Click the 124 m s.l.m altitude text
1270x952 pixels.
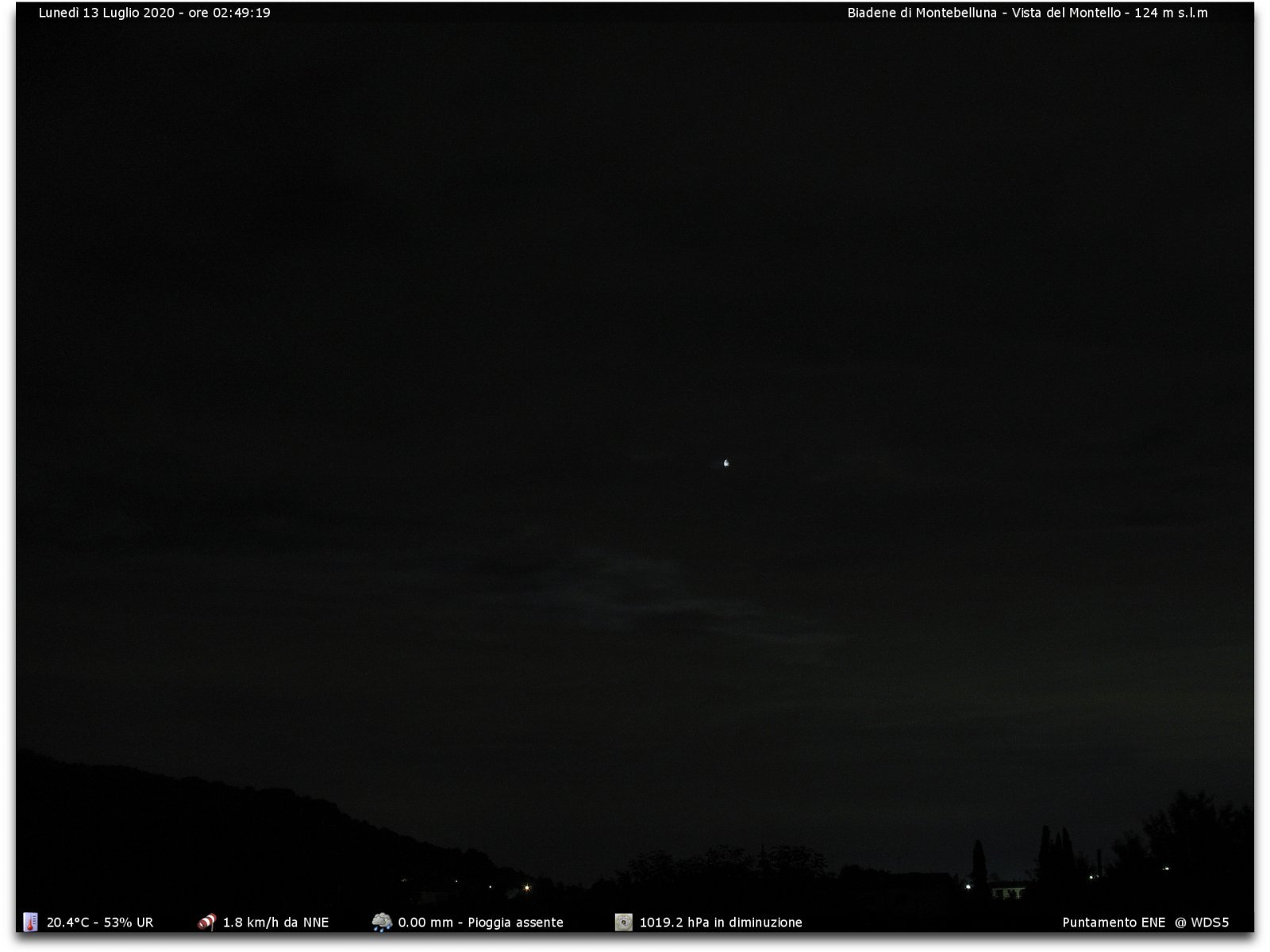pyautogui.click(x=1171, y=13)
